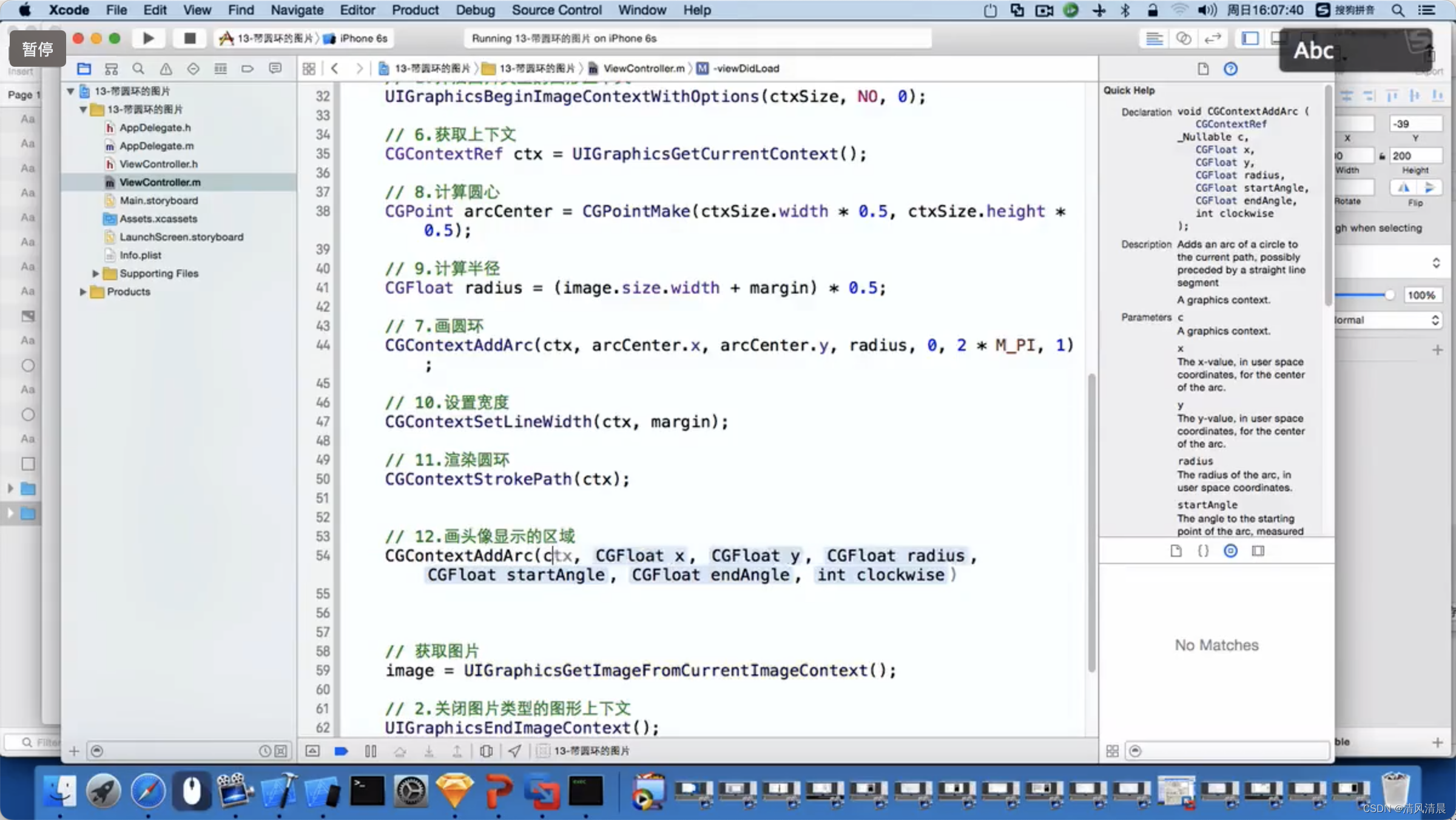Stop the running app with Stop button

click(x=190, y=38)
